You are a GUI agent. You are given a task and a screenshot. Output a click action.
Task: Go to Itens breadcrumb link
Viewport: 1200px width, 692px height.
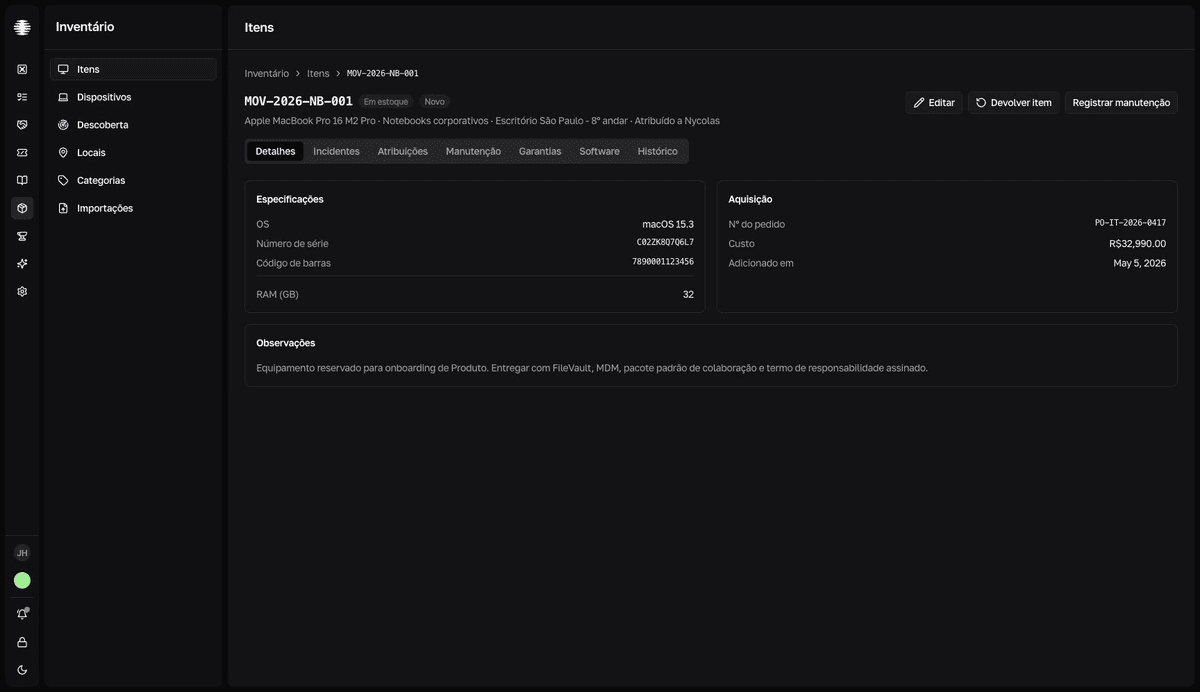tap(318, 74)
